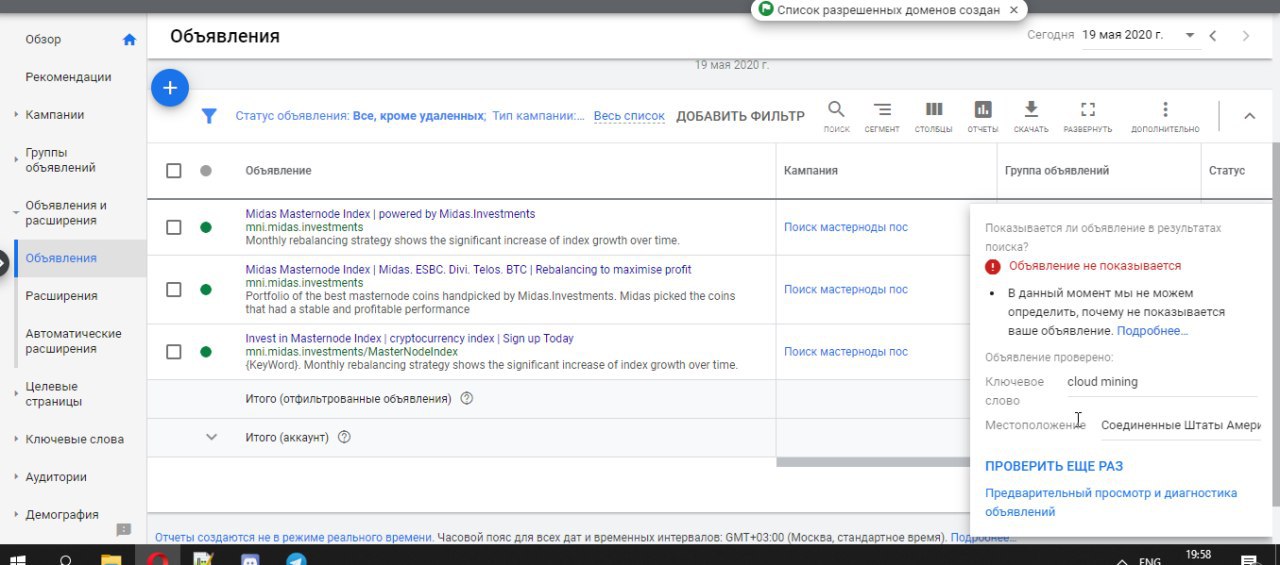Open the Поиск search tool
Image resolution: width=1280 pixels, height=565 pixels.
click(836, 116)
